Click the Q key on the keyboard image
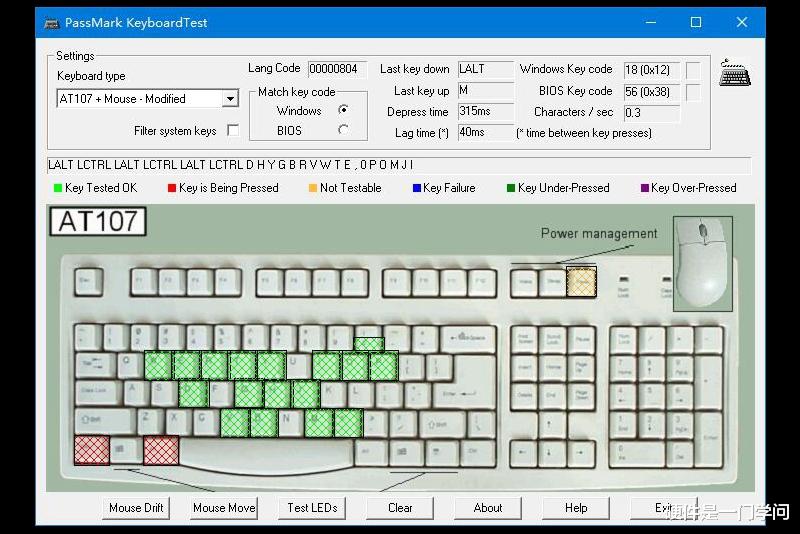The width and height of the screenshot is (800, 534). pyautogui.click(x=130, y=365)
